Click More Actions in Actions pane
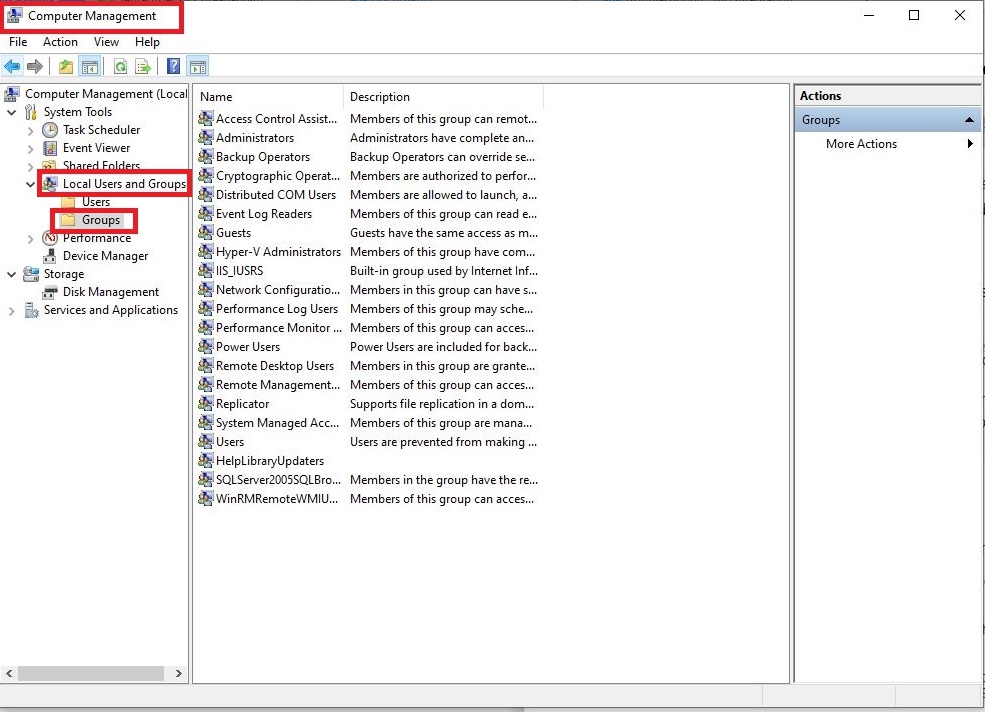Image resolution: width=985 pixels, height=712 pixels. [x=861, y=144]
